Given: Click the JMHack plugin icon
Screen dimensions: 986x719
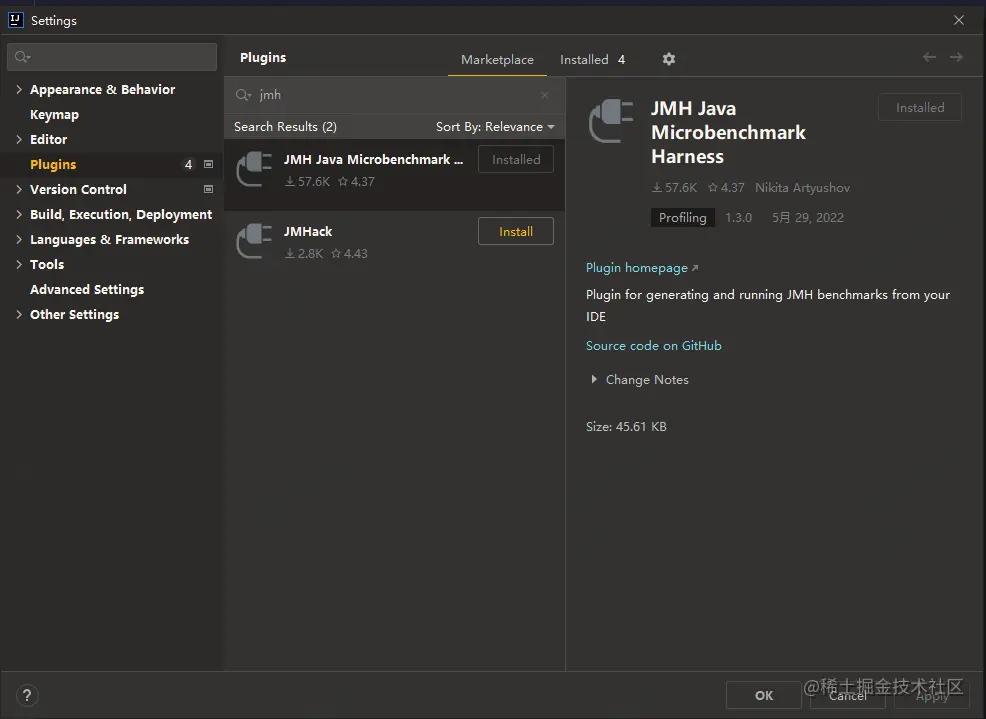Looking at the screenshot, I should click(254, 242).
